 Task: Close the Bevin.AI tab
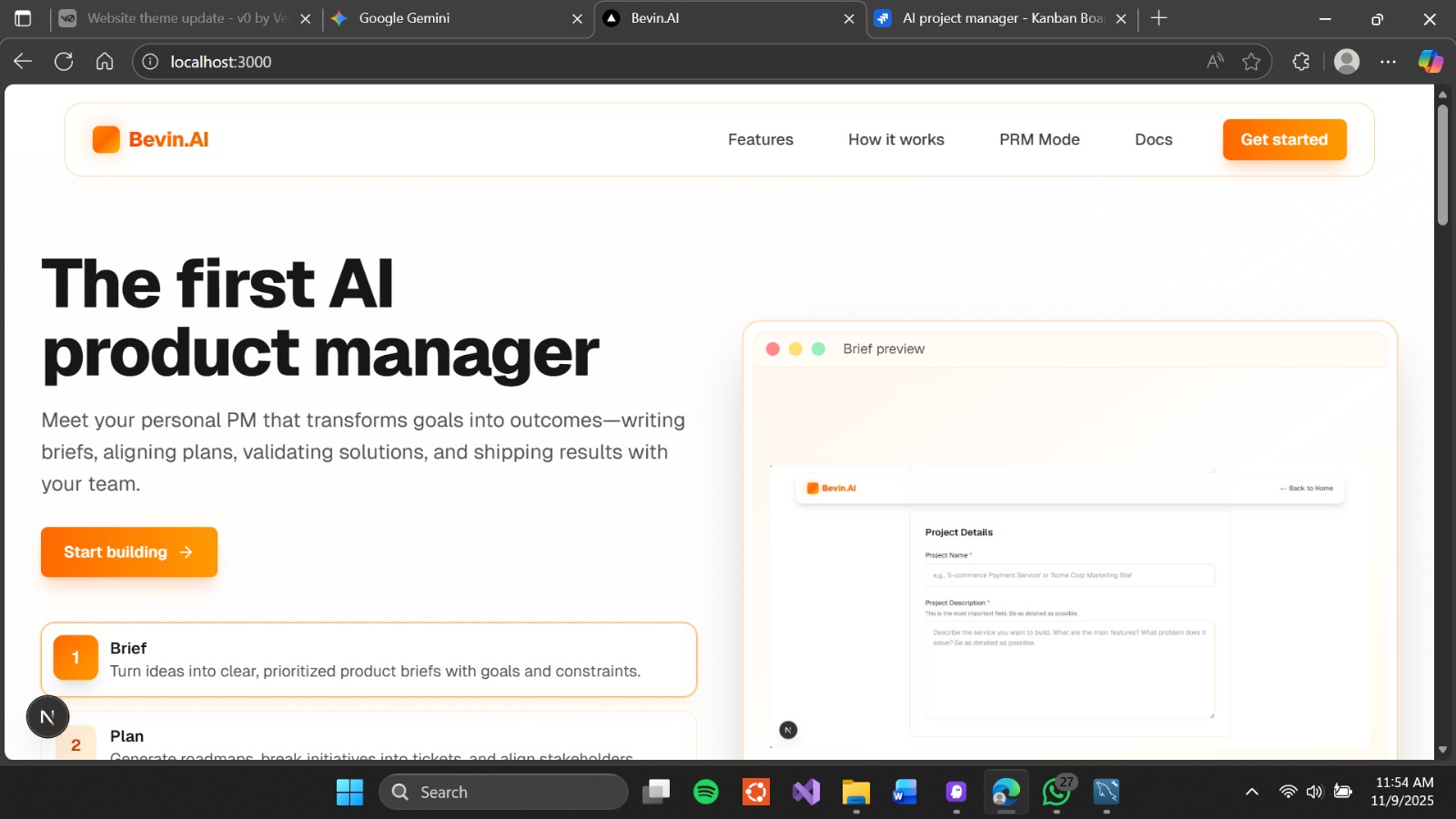point(849,18)
